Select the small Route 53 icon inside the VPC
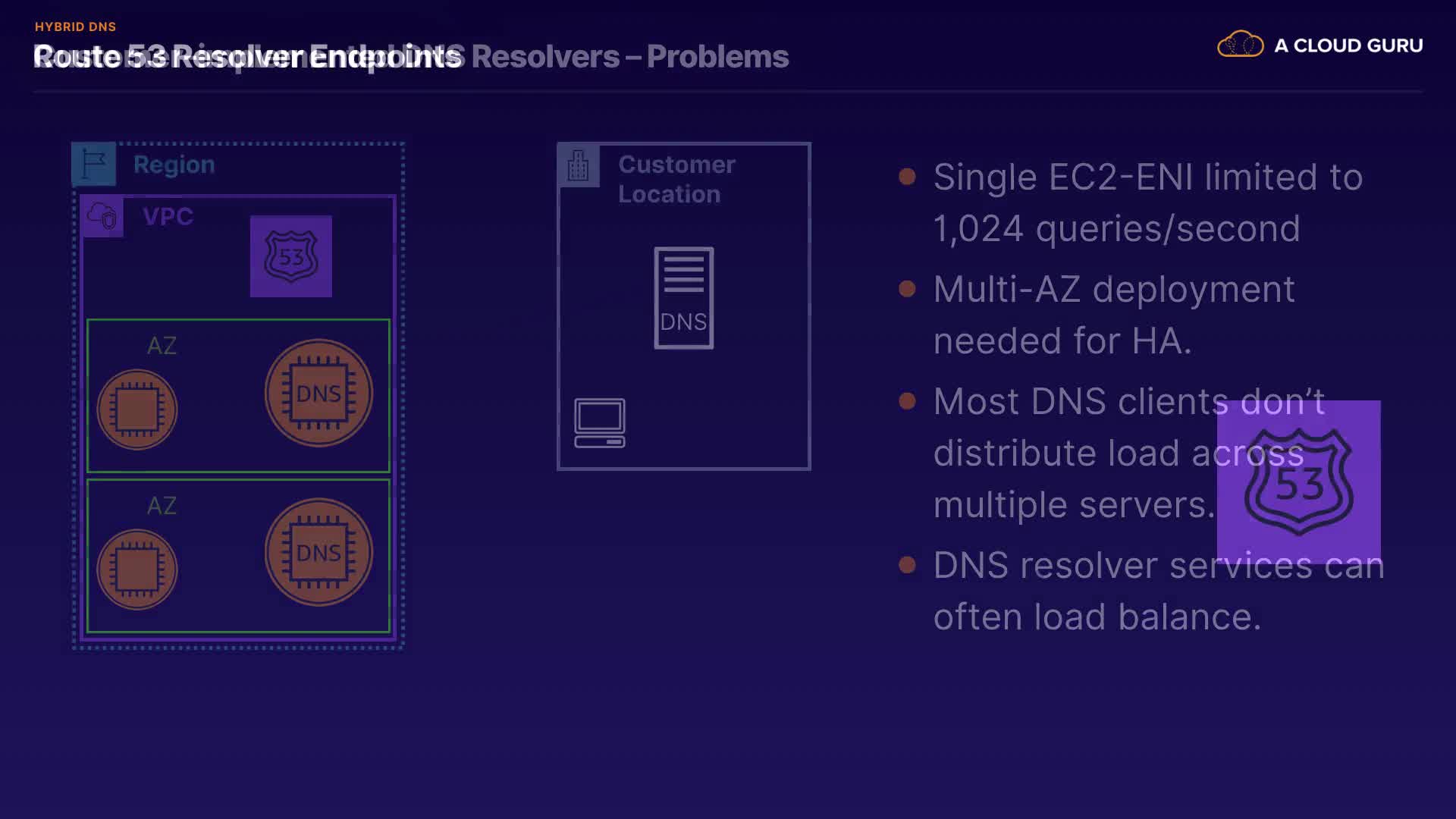 (291, 256)
